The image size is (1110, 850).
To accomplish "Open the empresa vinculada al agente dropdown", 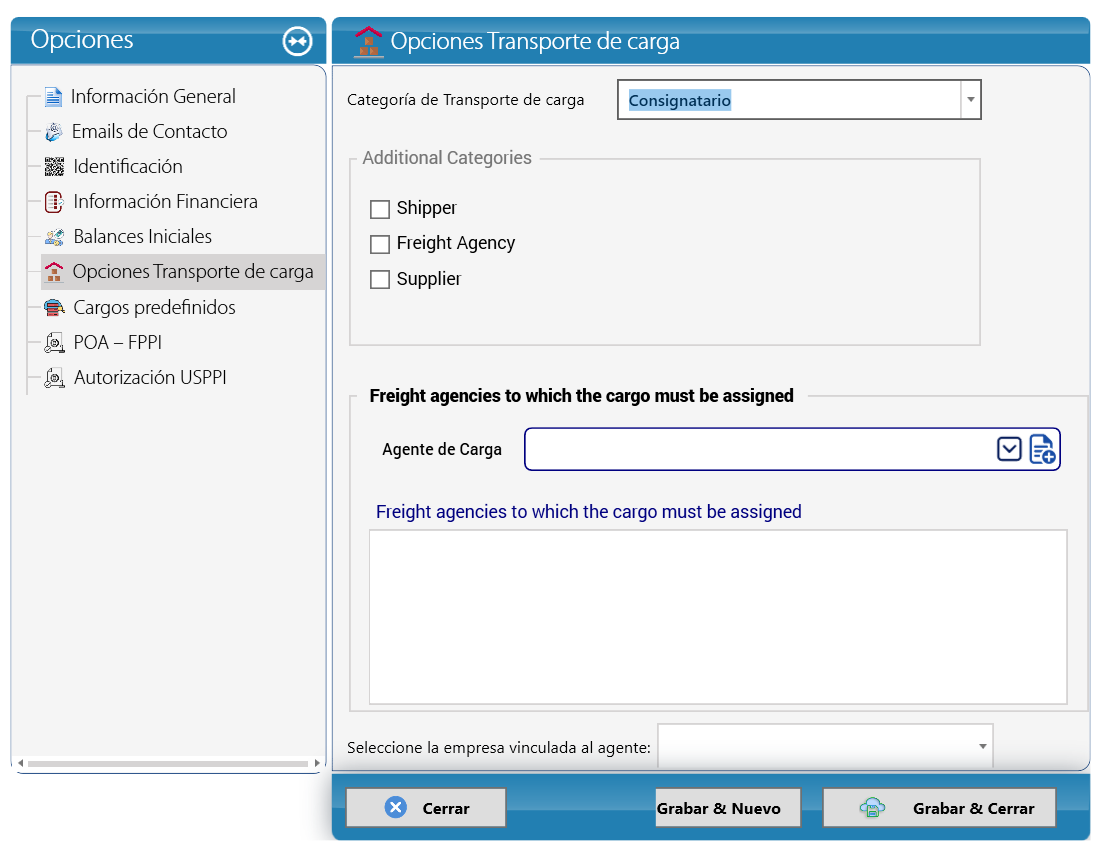I will 983,746.
